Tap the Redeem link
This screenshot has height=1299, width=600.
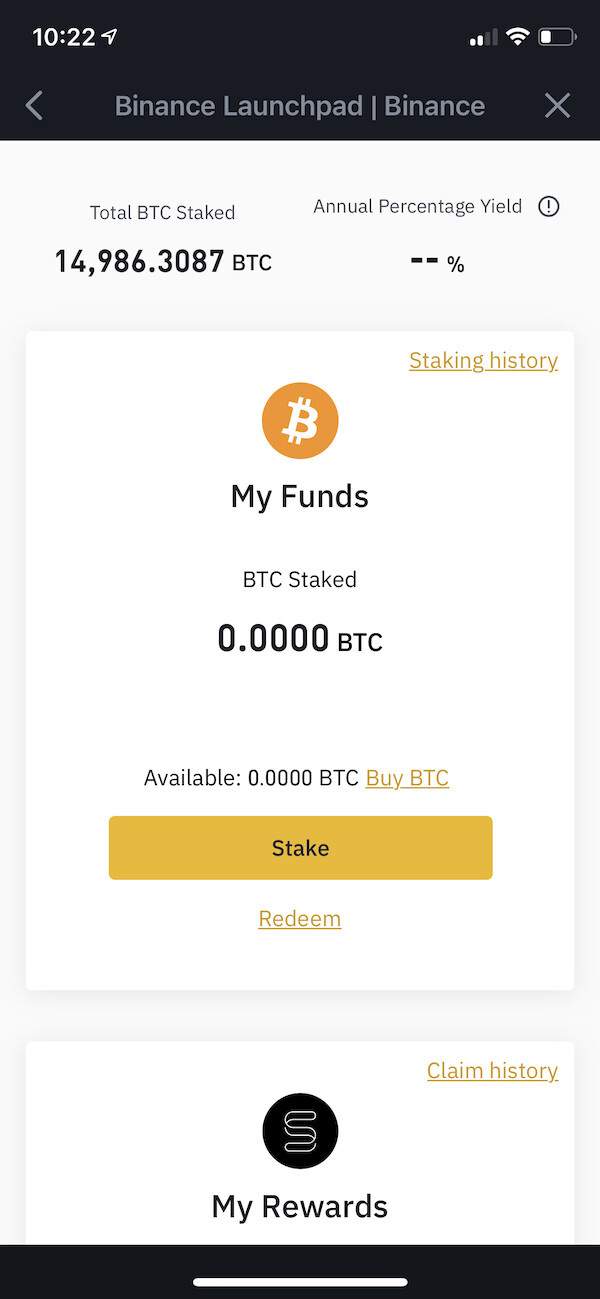click(300, 918)
